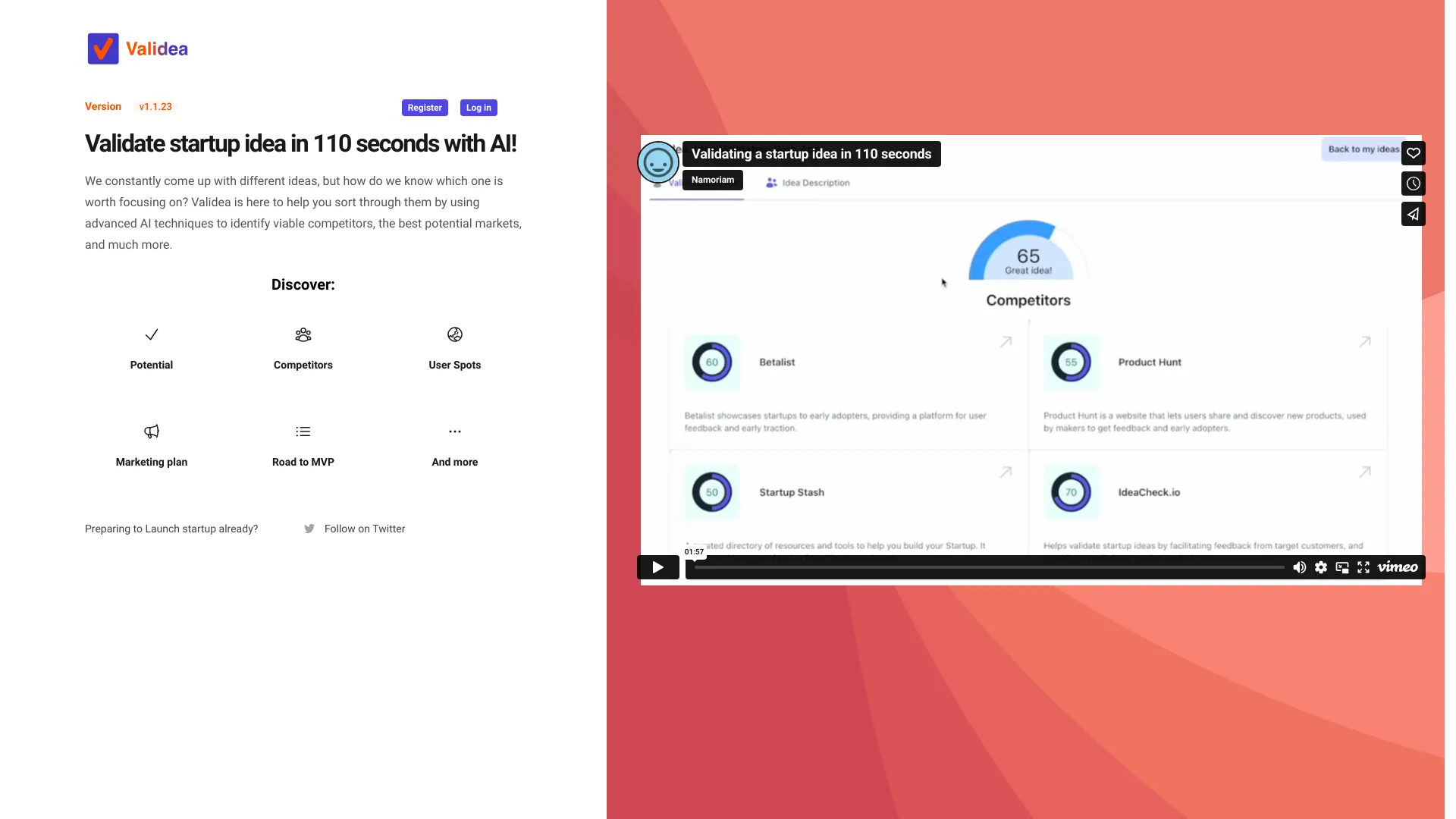Image resolution: width=1456 pixels, height=819 pixels.
Task: Click the Road to MVP list icon
Action: (303, 431)
